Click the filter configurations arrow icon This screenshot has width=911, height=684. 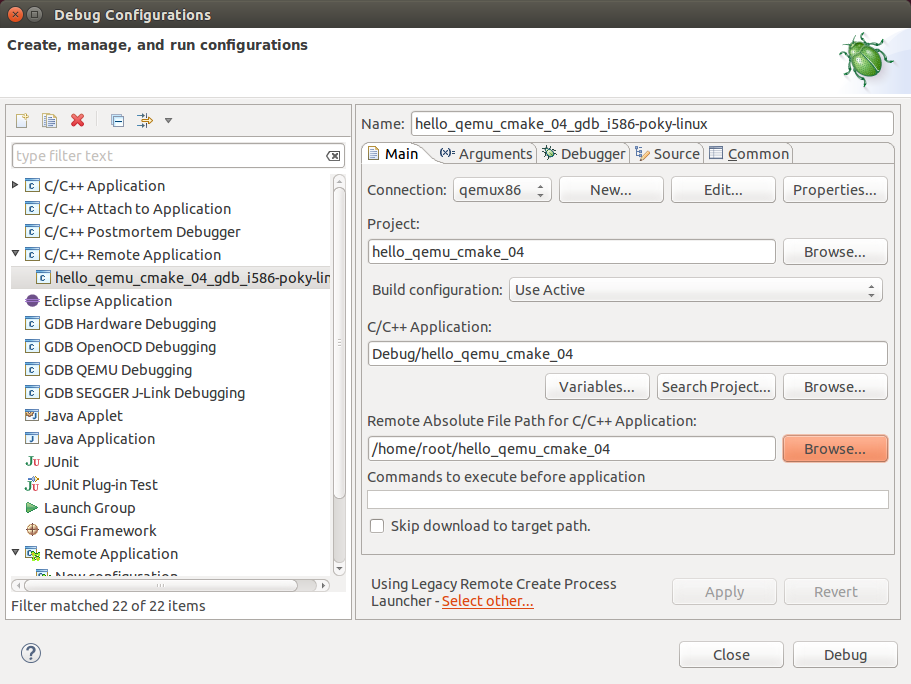coord(145,121)
